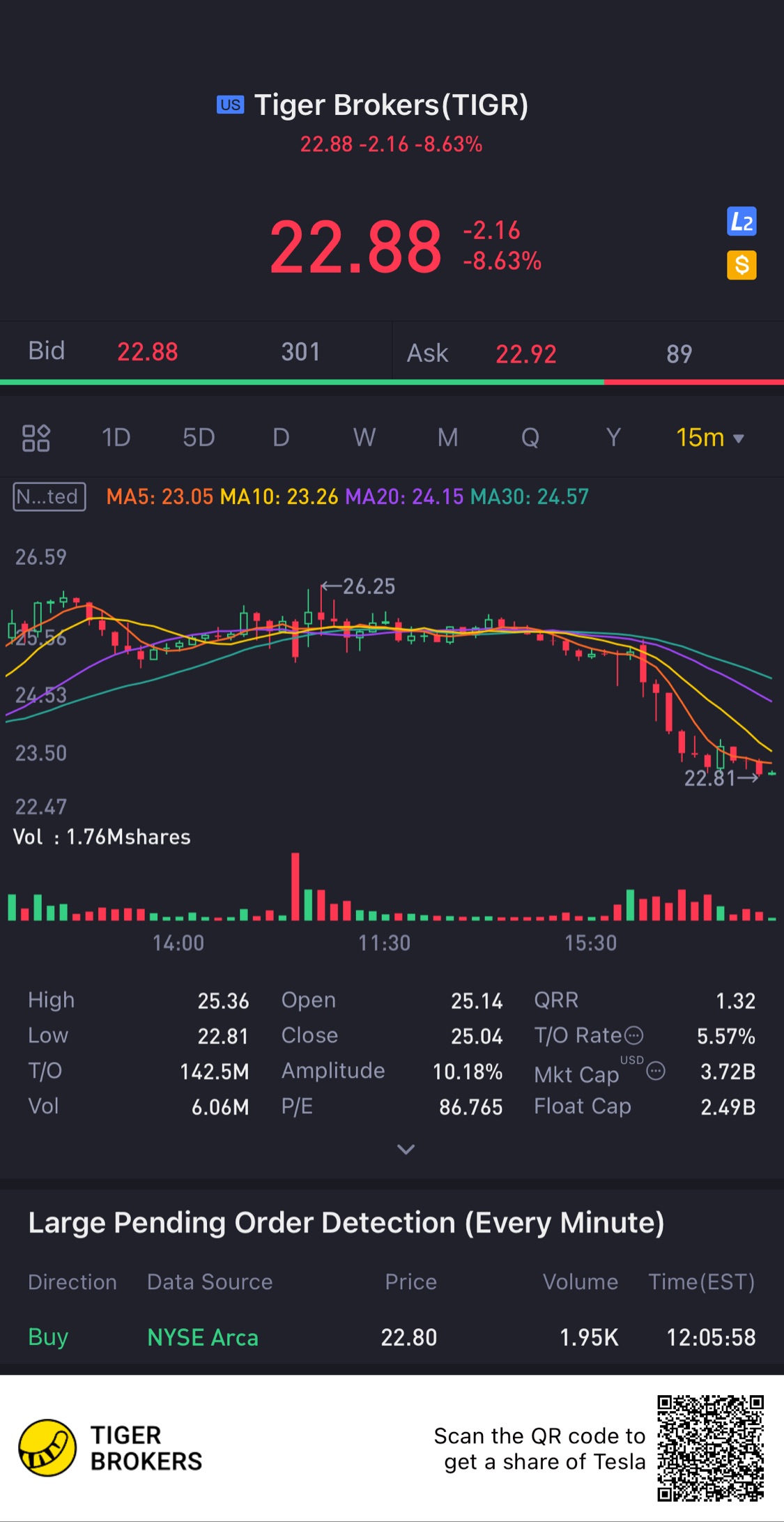
Task: Tap the Vol : 1.76Mshares label
Action: (x=102, y=837)
